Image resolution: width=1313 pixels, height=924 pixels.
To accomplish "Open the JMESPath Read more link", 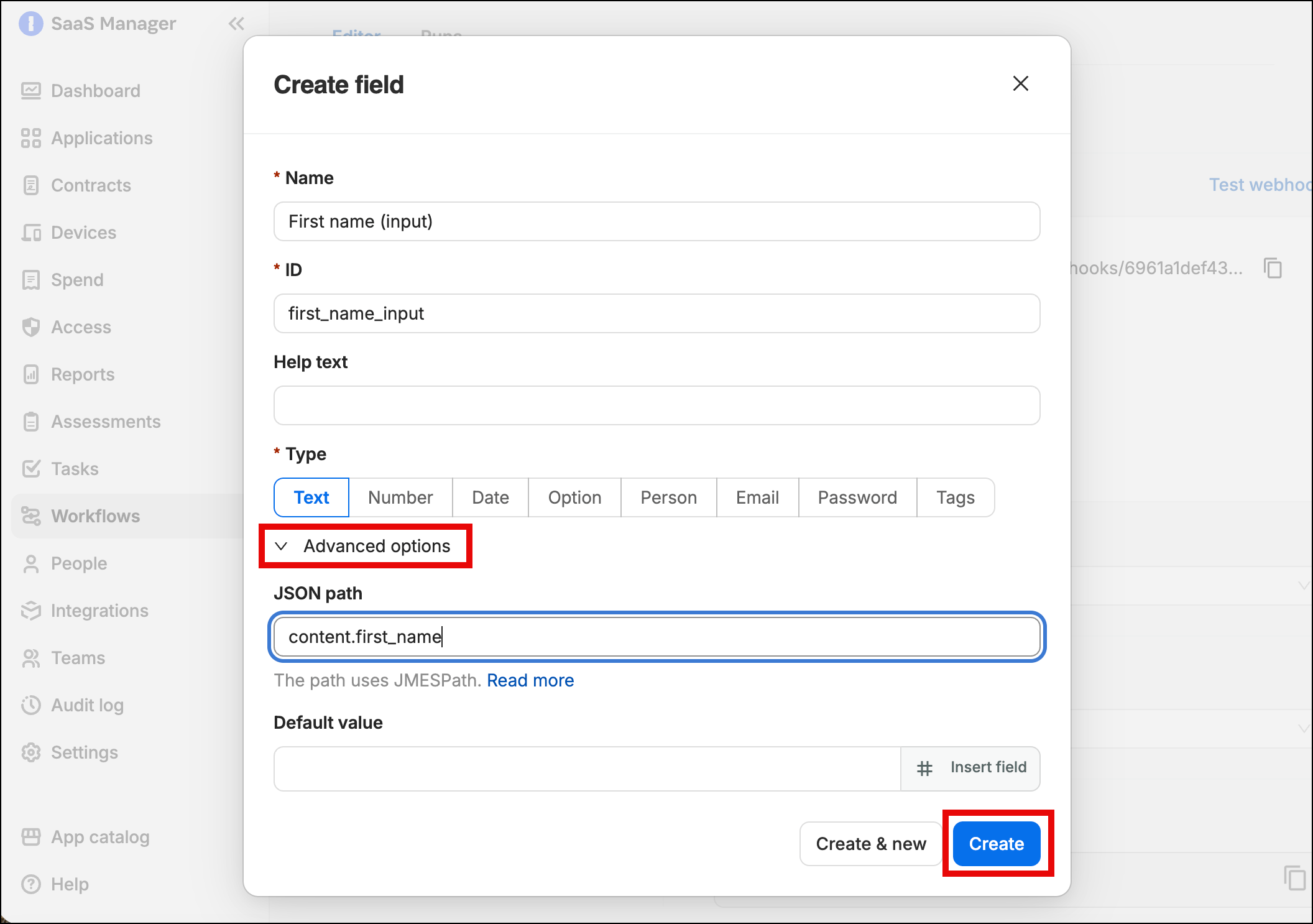I will pos(530,680).
